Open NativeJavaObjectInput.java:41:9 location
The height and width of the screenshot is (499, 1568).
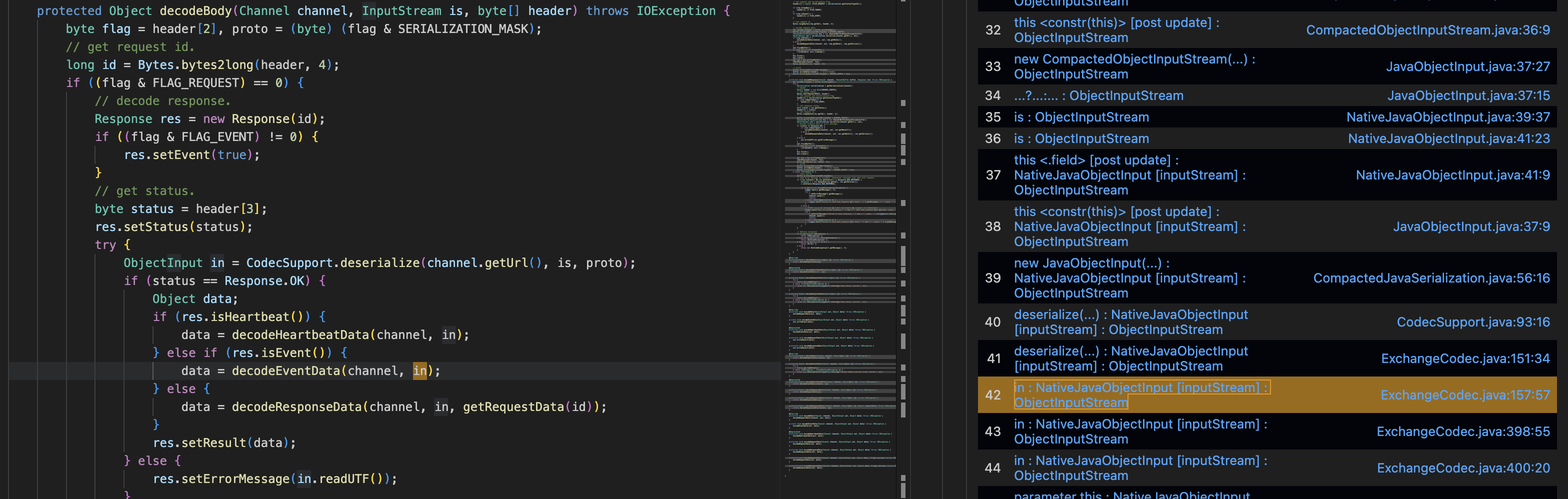coord(1452,175)
